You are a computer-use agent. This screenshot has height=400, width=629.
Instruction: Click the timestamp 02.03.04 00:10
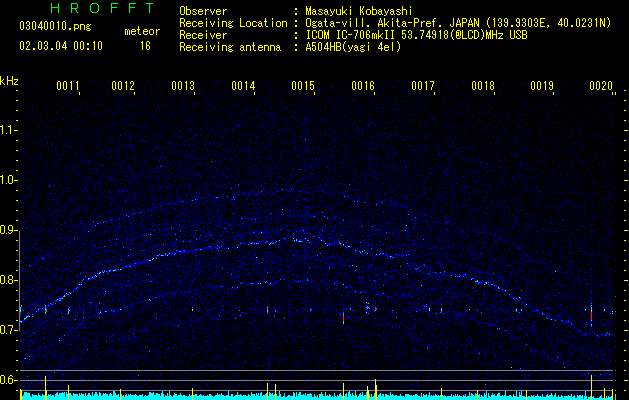tap(61, 46)
